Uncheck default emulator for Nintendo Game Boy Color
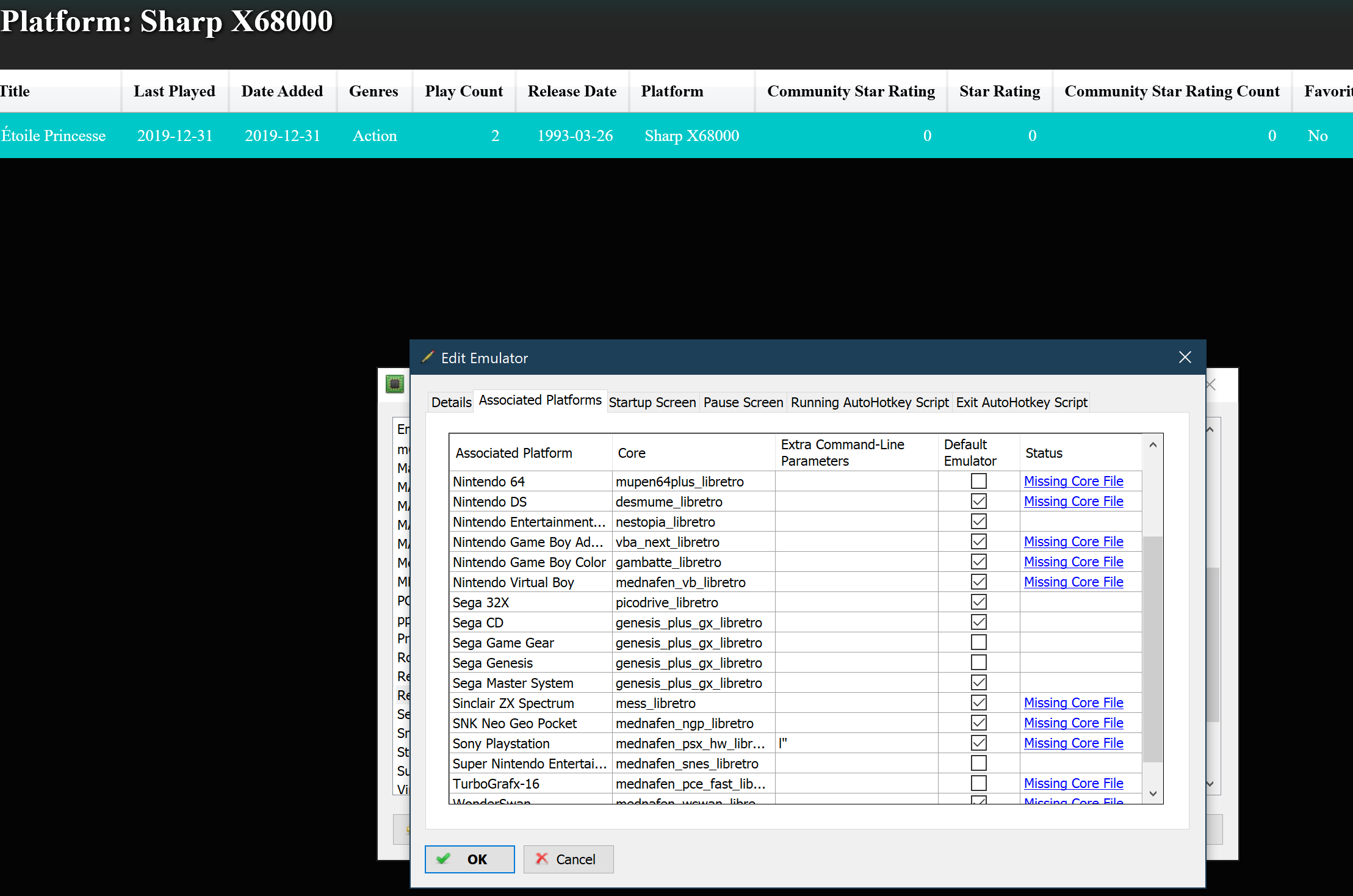 pyautogui.click(x=978, y=562)
